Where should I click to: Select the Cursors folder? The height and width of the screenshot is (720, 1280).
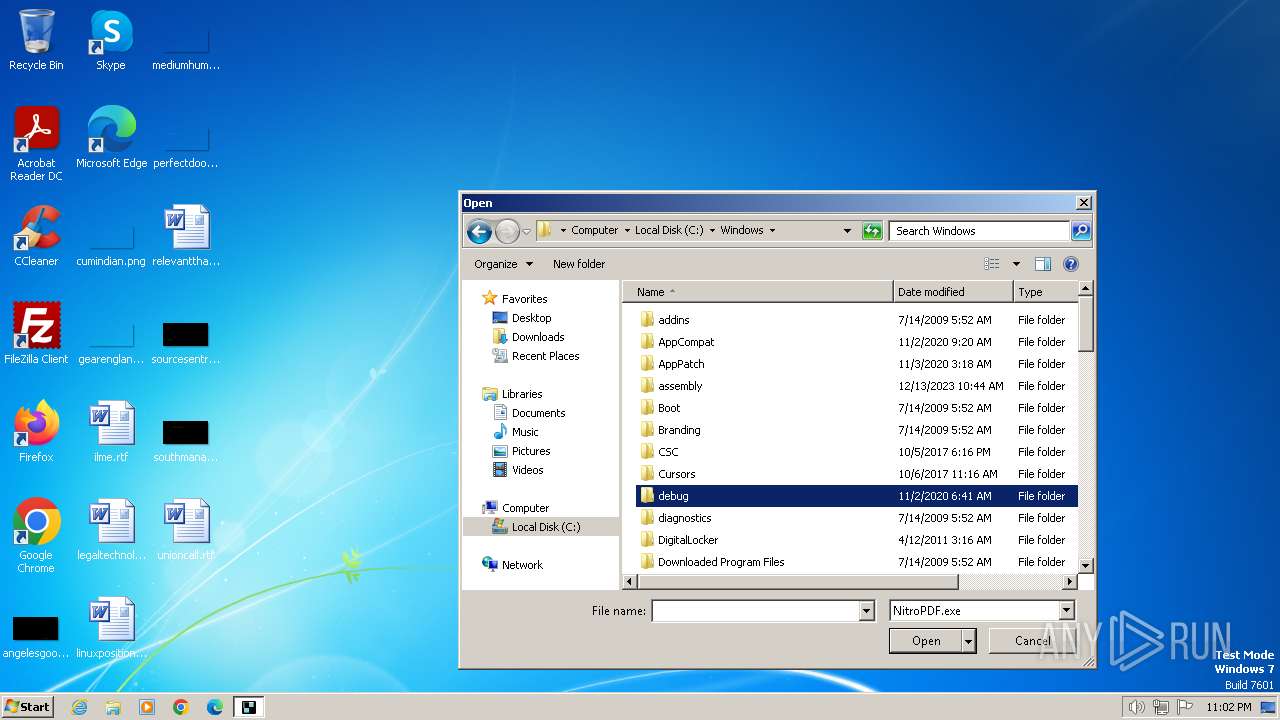(676, 474)
